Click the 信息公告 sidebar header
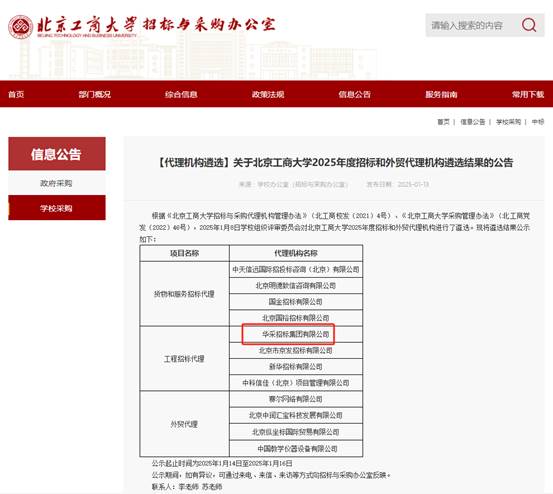The height and width of the screenshot is (494, 553). coord(56,154)
